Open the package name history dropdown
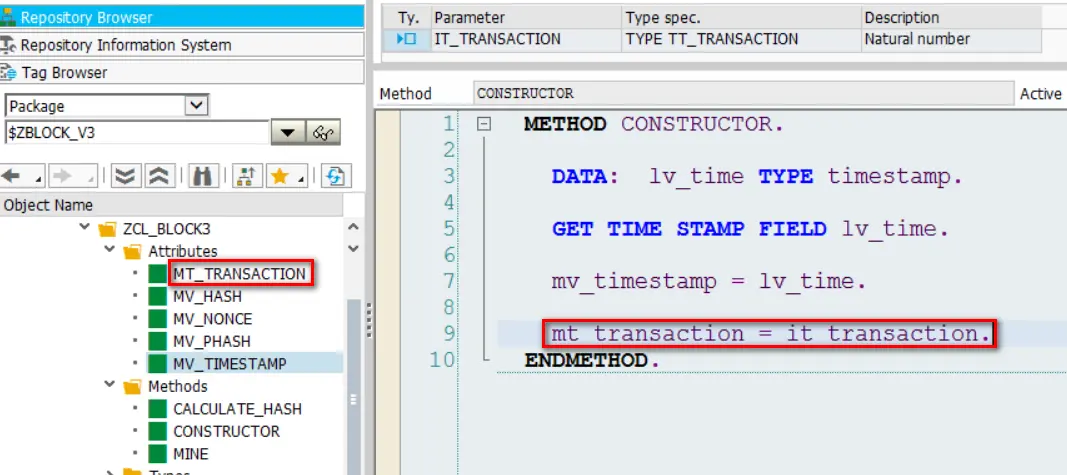Screen dimensions: 1067x475 click(x=289, y=133)
